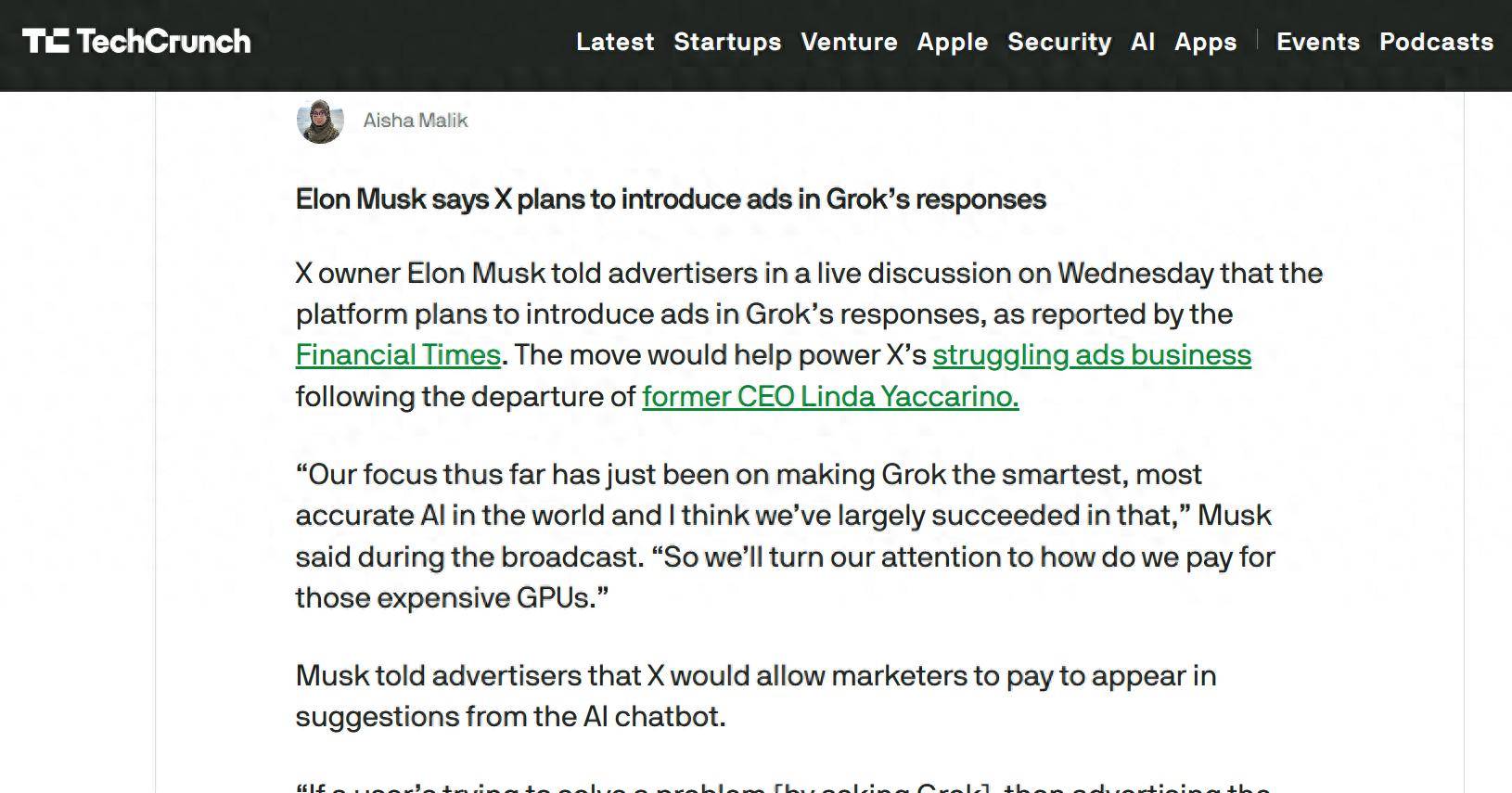This screenshot has width=1512, height=793.
Task: Click the paragraph about marketers paying to appear
Action: [756, 696]
